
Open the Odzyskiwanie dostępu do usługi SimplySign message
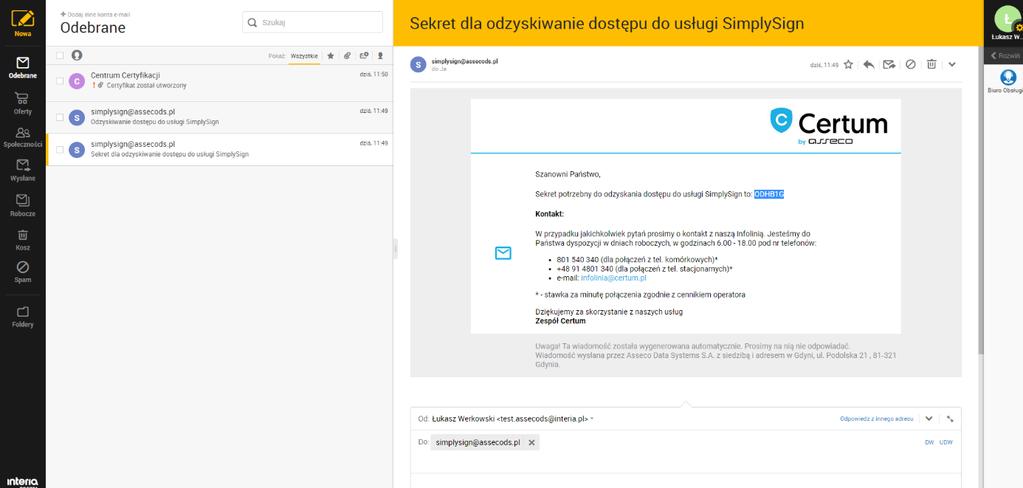pyautogui.click(x=220, y=117)
